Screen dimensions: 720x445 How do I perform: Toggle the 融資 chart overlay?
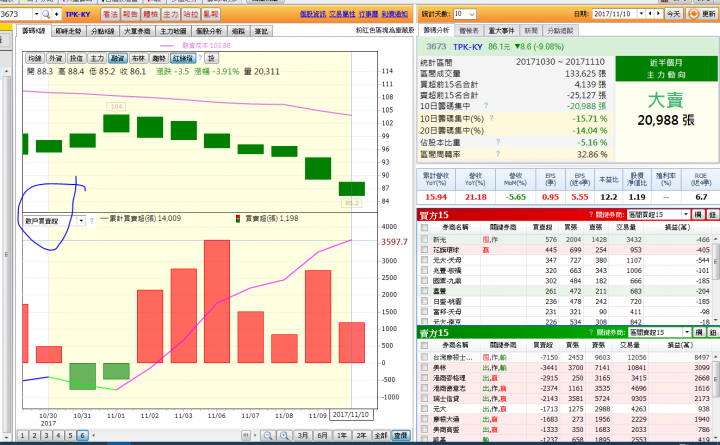click(x=118, y=58)
